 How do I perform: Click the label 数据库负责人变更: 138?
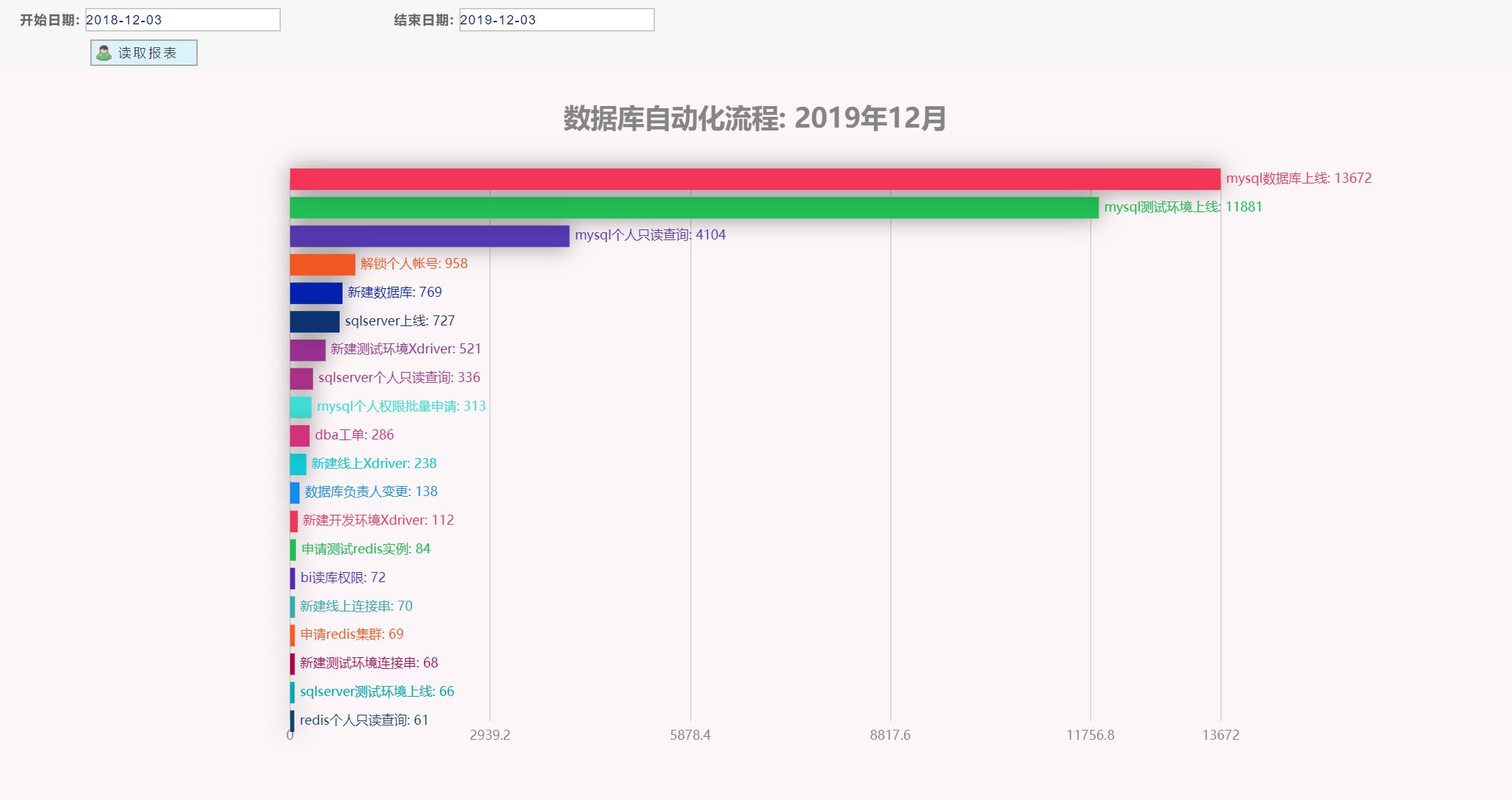point(371,492)
